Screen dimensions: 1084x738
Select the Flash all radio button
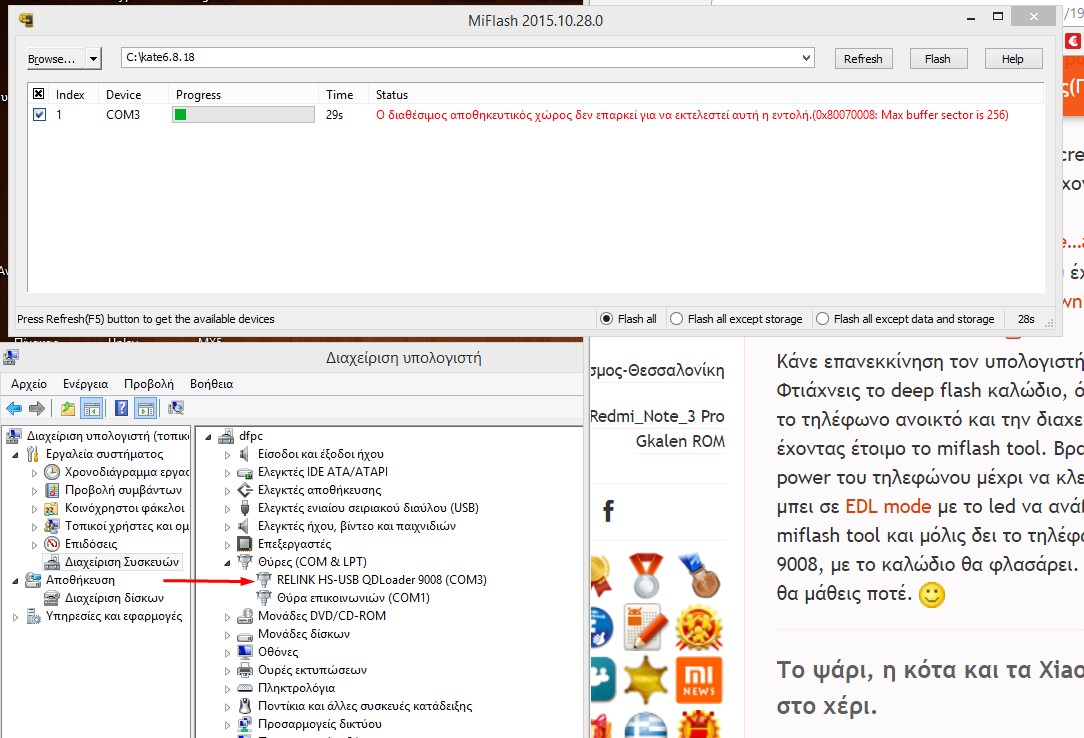point(606,319)
